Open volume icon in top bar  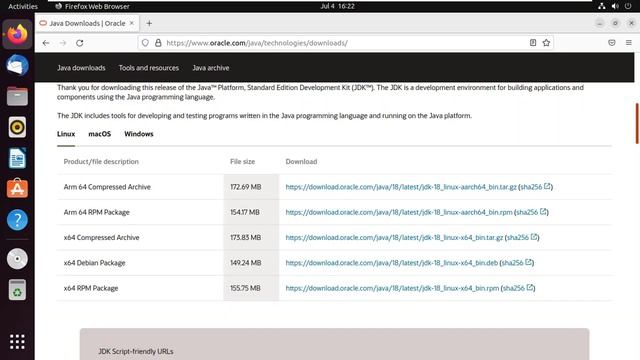tap(615, 6)
